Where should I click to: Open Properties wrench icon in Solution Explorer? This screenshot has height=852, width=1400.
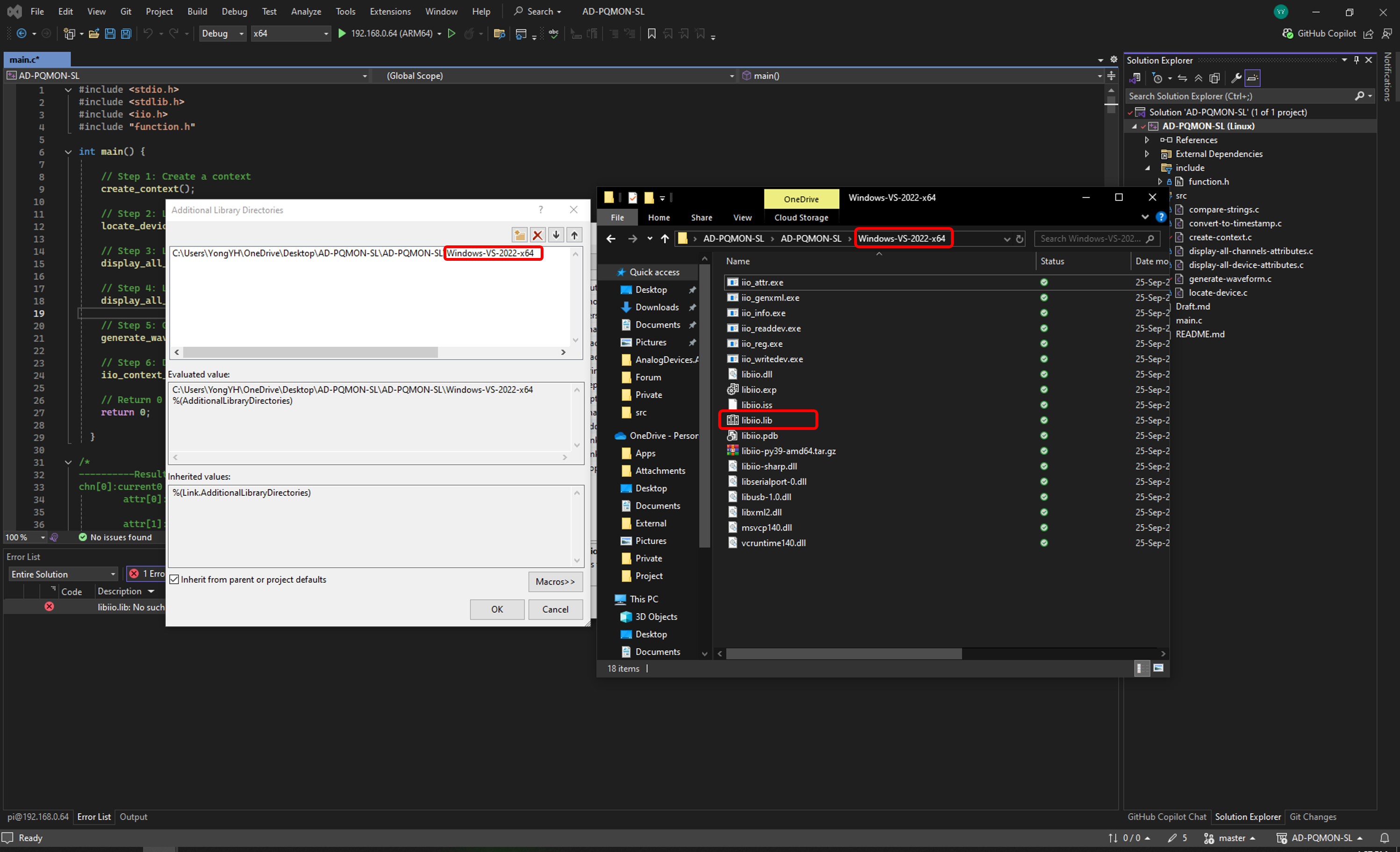pyautogui.click(x=1236, y=78)
